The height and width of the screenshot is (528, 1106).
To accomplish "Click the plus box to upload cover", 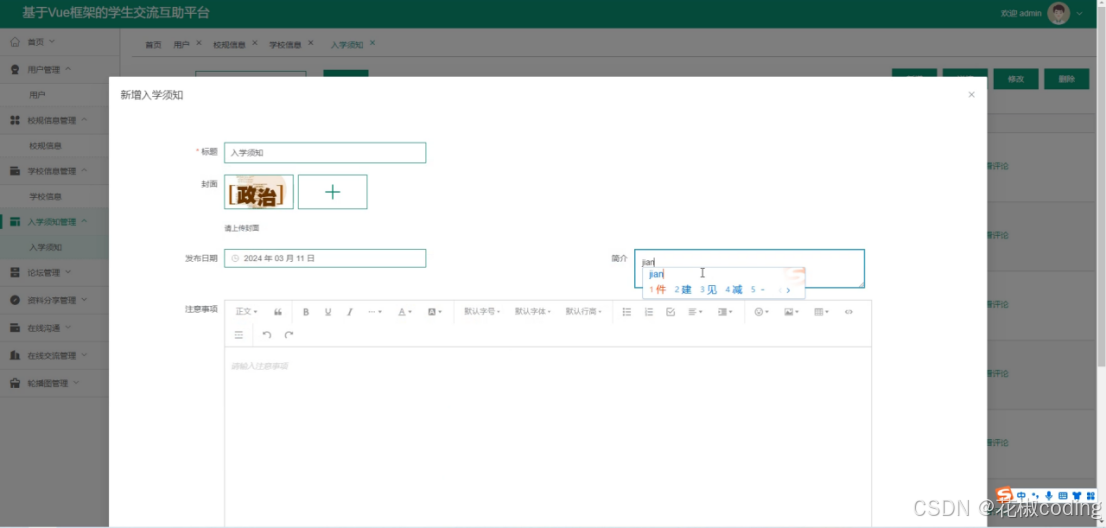I will tap(332, 192).
